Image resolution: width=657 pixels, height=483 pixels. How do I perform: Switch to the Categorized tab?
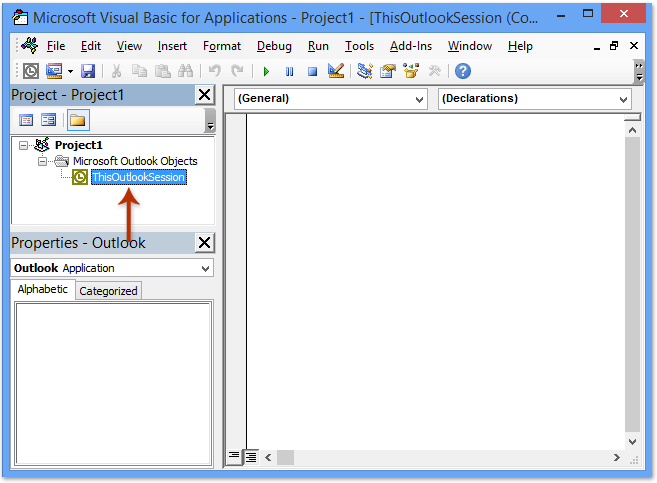tap(109, 291)
